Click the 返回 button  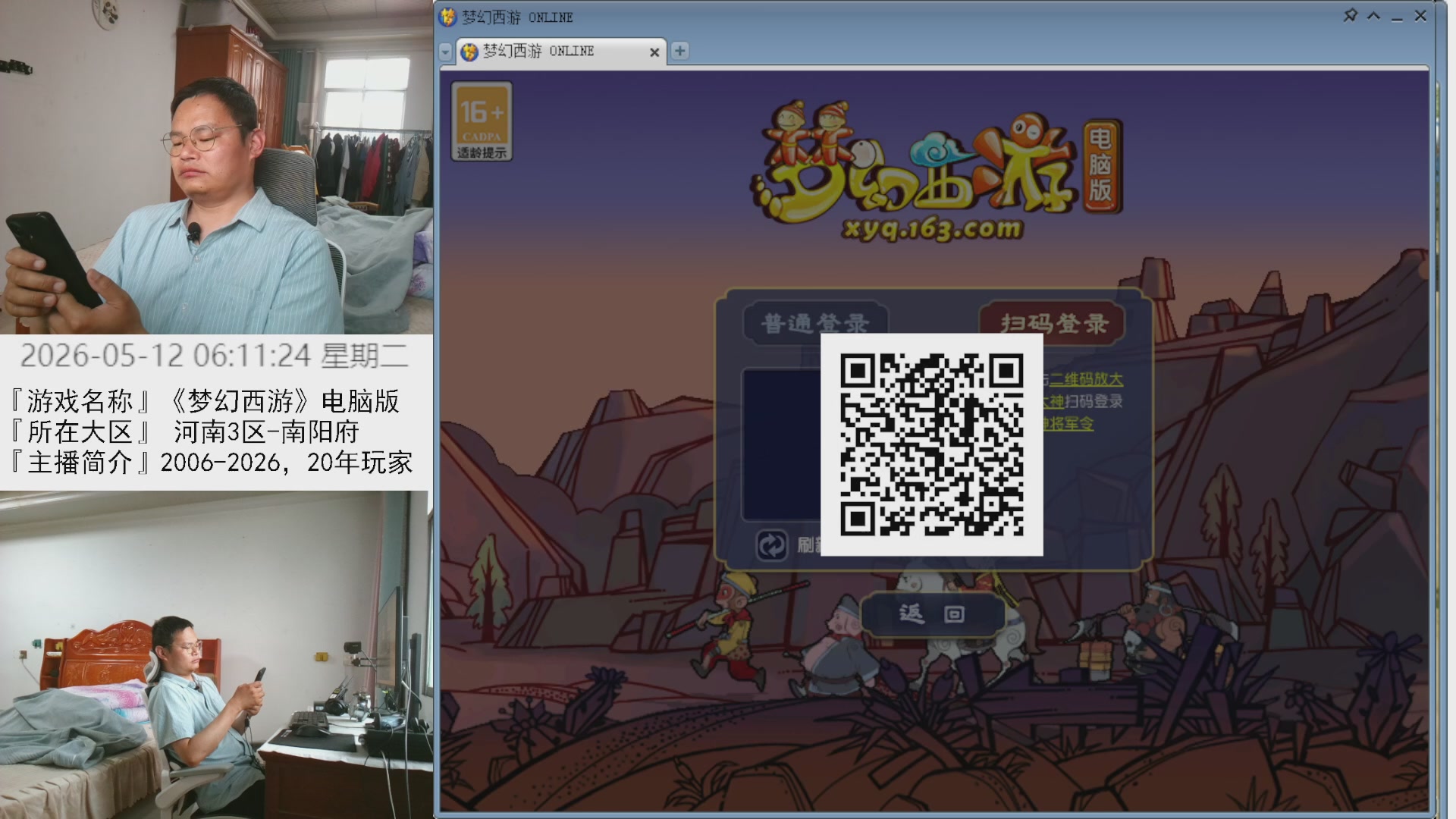[x=932, y=613]
